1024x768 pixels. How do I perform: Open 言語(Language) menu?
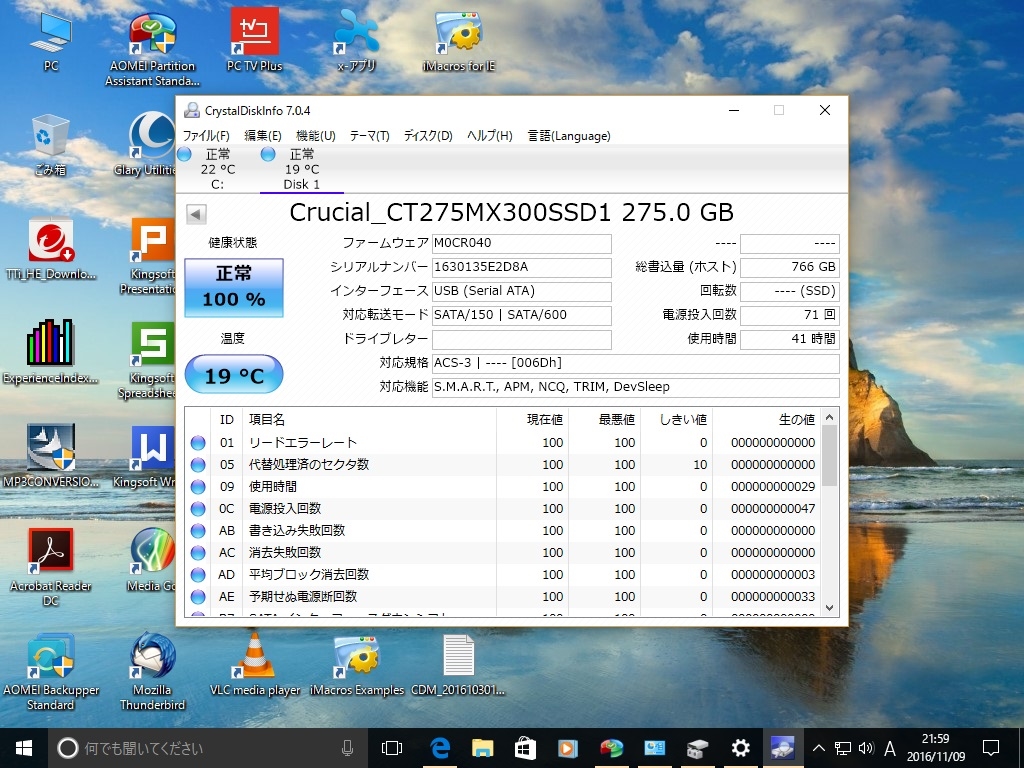(x=569, y=136)
